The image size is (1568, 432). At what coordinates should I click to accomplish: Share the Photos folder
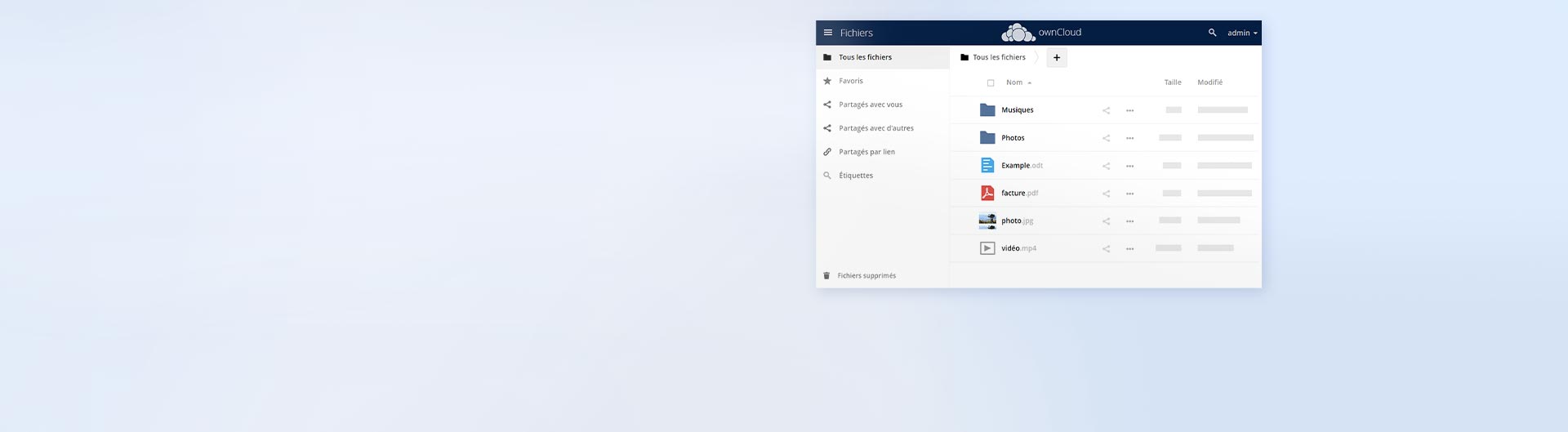coord(1106,138)
